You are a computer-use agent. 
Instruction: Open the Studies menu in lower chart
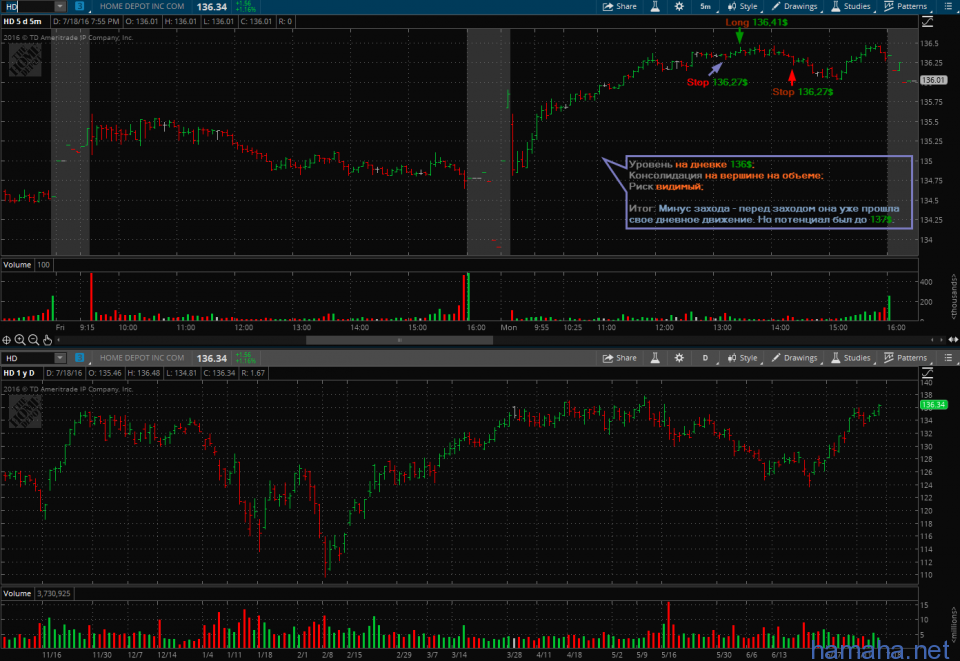[851, 358]
